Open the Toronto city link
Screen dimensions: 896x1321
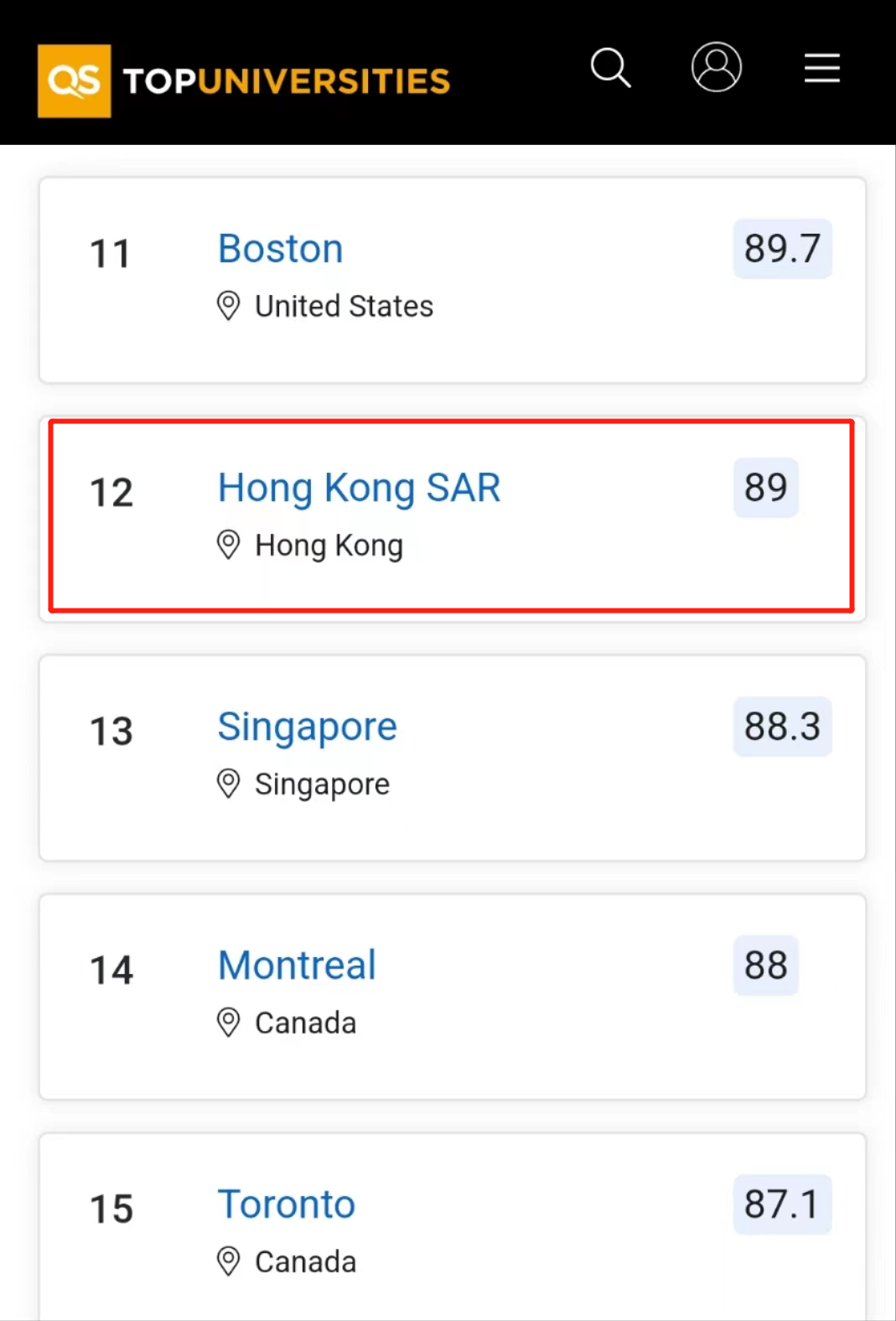click(x=287, y=1204)
